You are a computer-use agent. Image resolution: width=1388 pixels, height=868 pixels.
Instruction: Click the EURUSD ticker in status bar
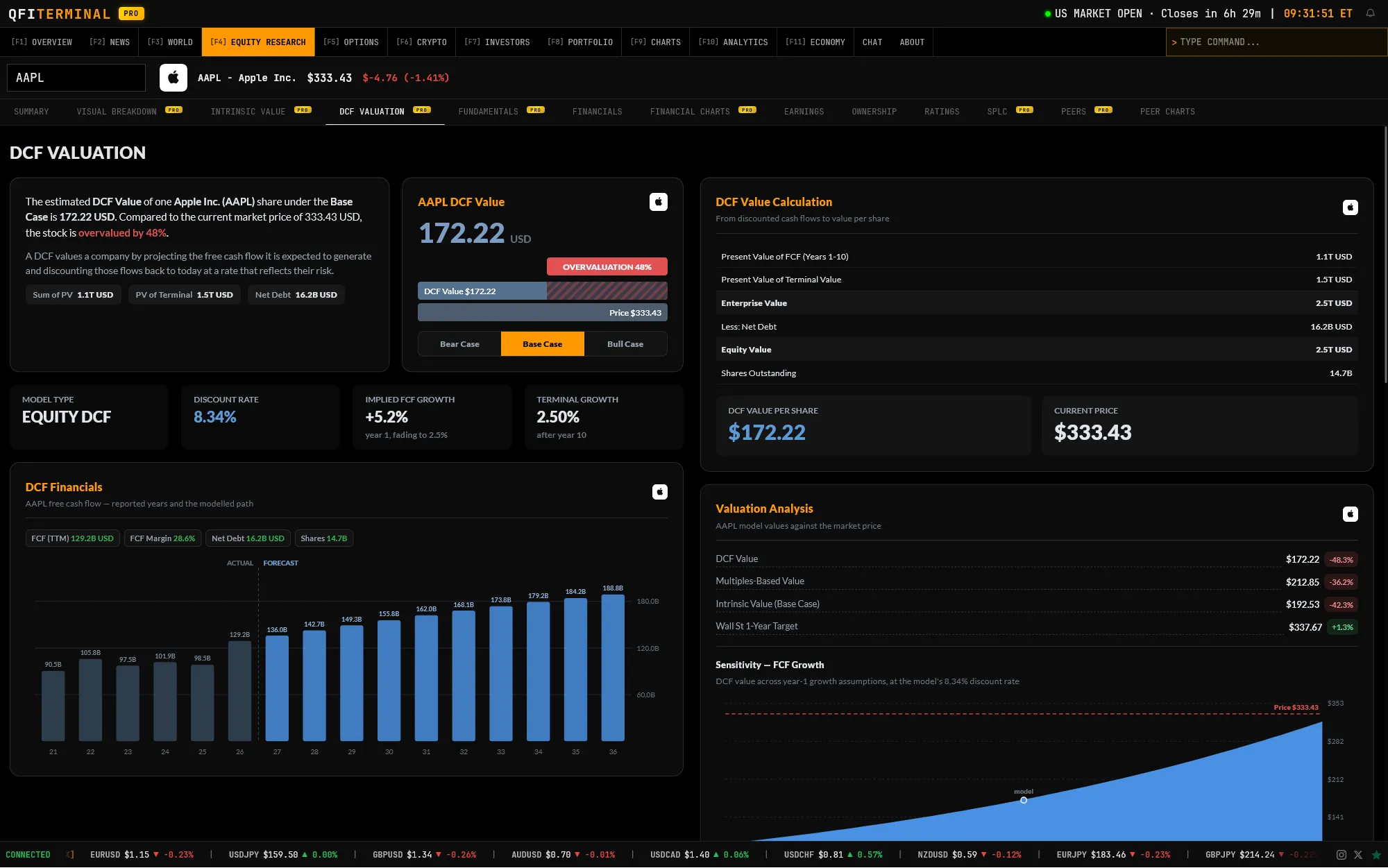(x=142, y=855)
